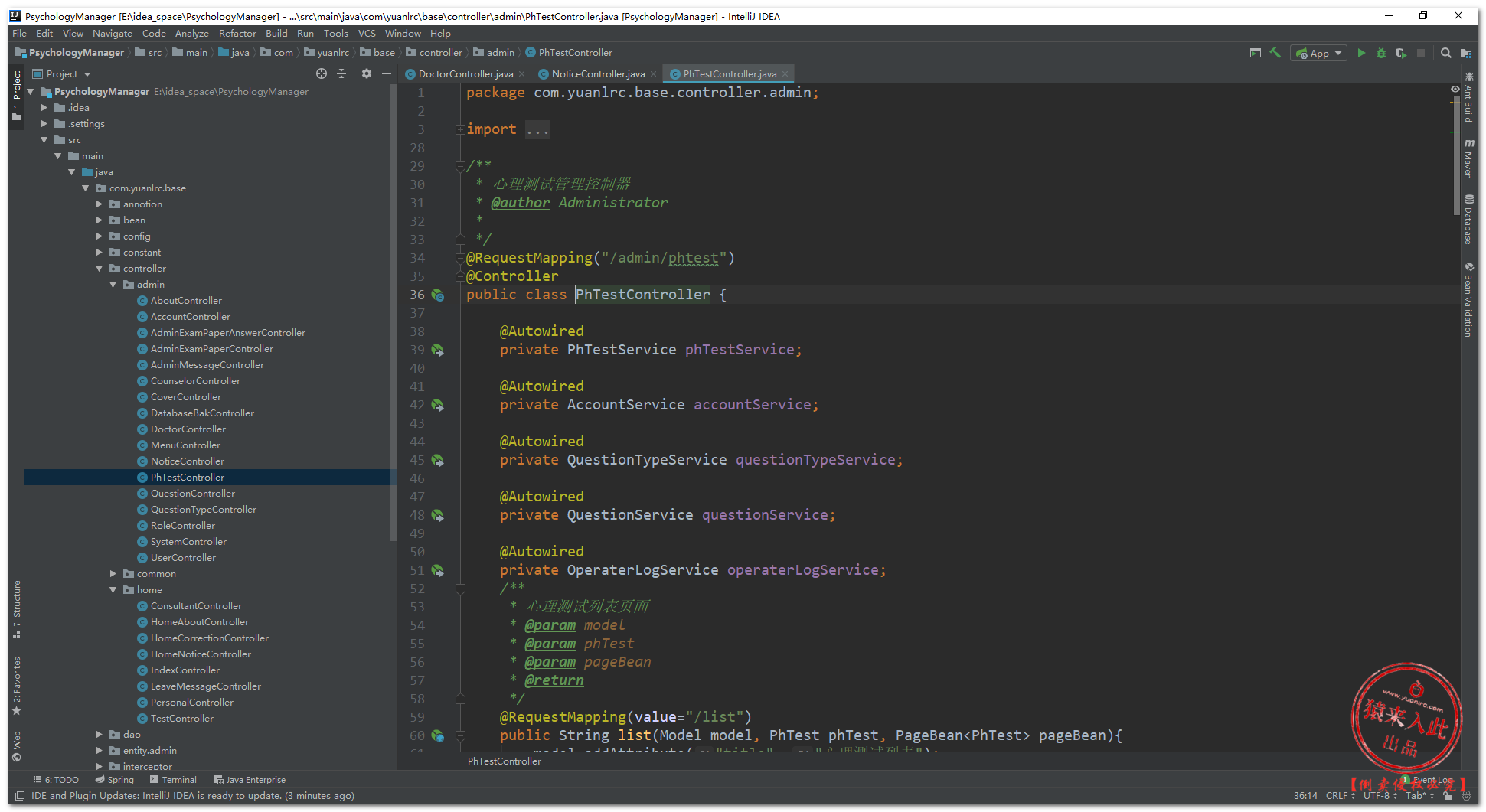Fold the class Javadoc comment at line 29

460,166
